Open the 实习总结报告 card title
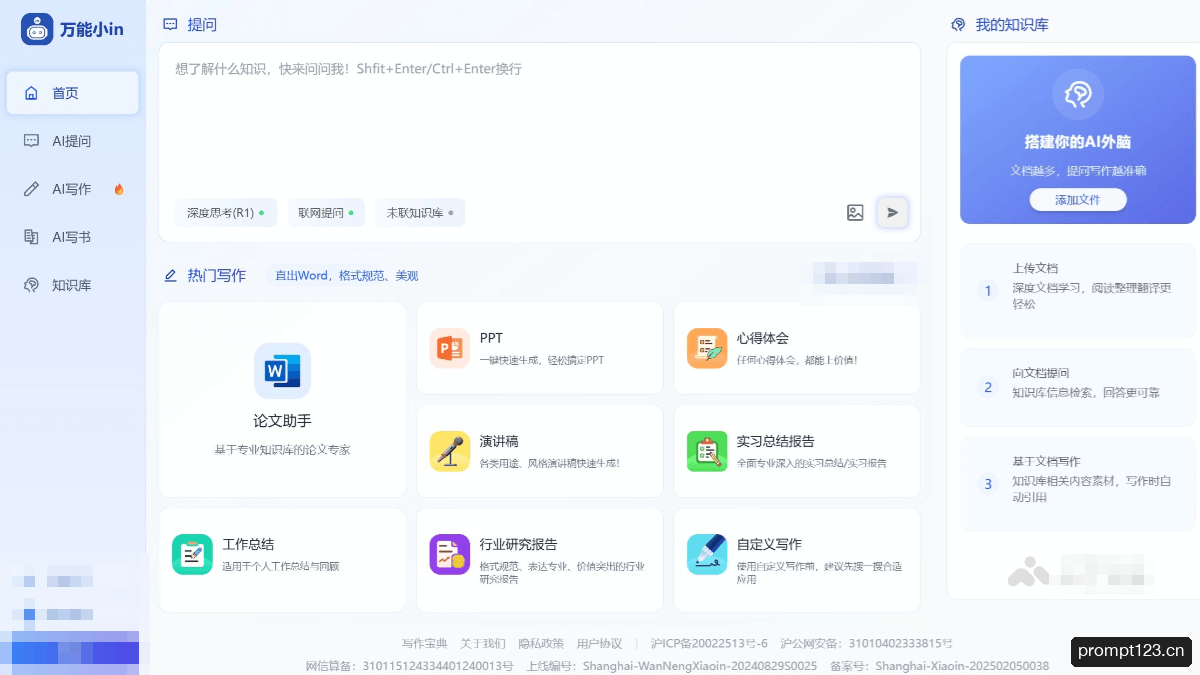Image resolution: width=1200 pixels, height=675 pixels. pos(776,441)
